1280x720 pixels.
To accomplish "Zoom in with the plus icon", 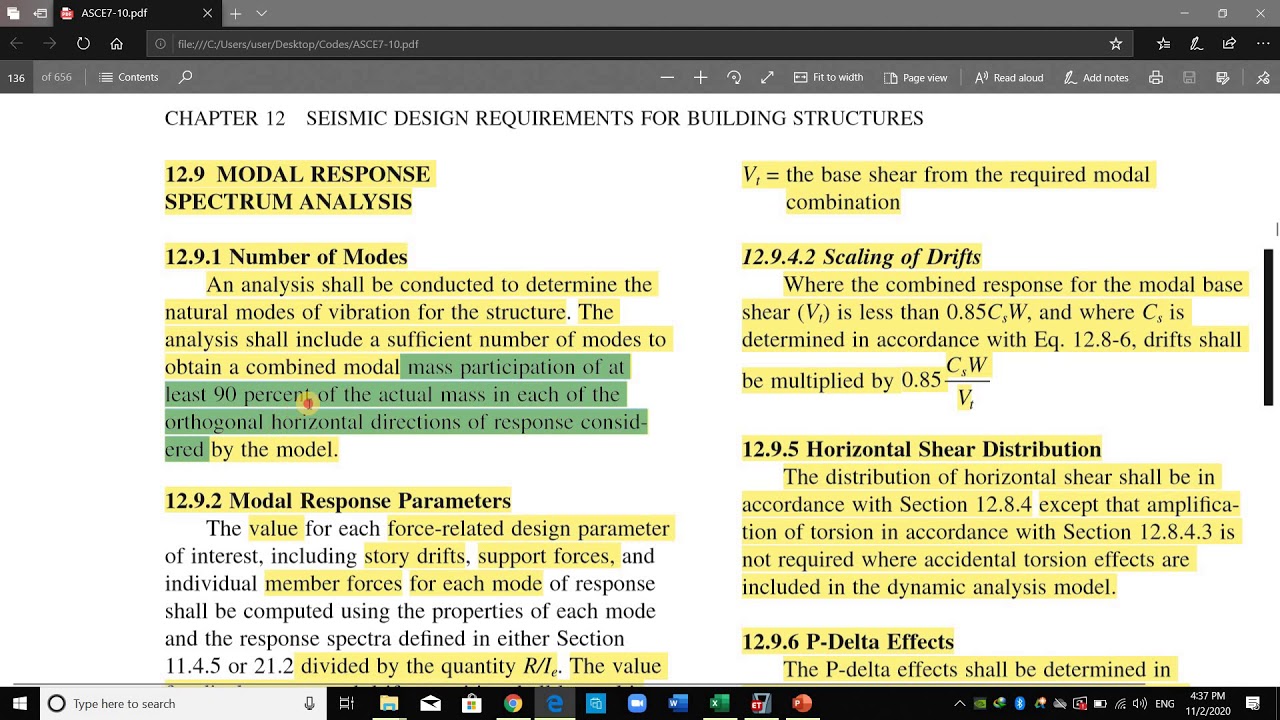I will [x=700, y=77].
